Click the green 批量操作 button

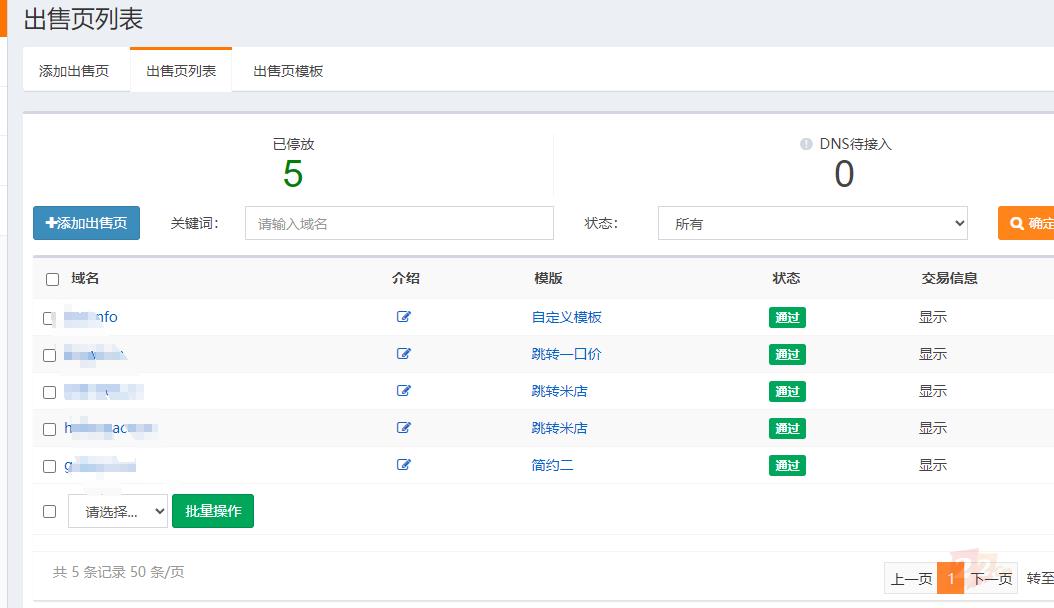[213, 511]
